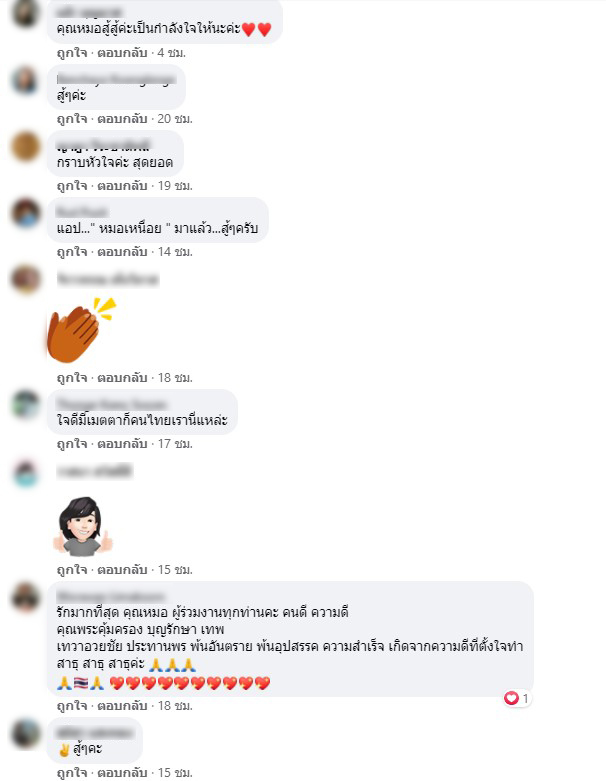This screenshot has width=606, height=781.
Task: Reply to the 'กราบหัวใจค่ะ สุดยอด' comment
Action: coord(122,186)
